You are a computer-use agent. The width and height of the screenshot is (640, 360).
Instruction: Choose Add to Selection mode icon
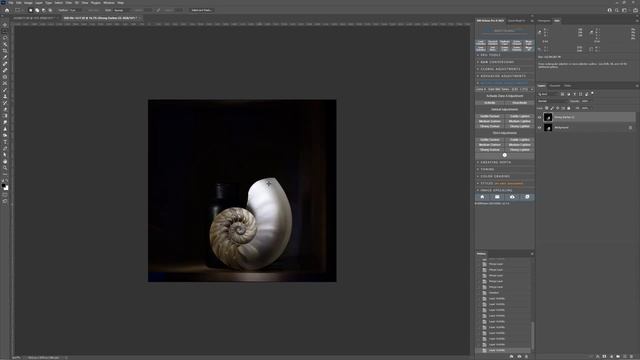click(x=37, y=10)
